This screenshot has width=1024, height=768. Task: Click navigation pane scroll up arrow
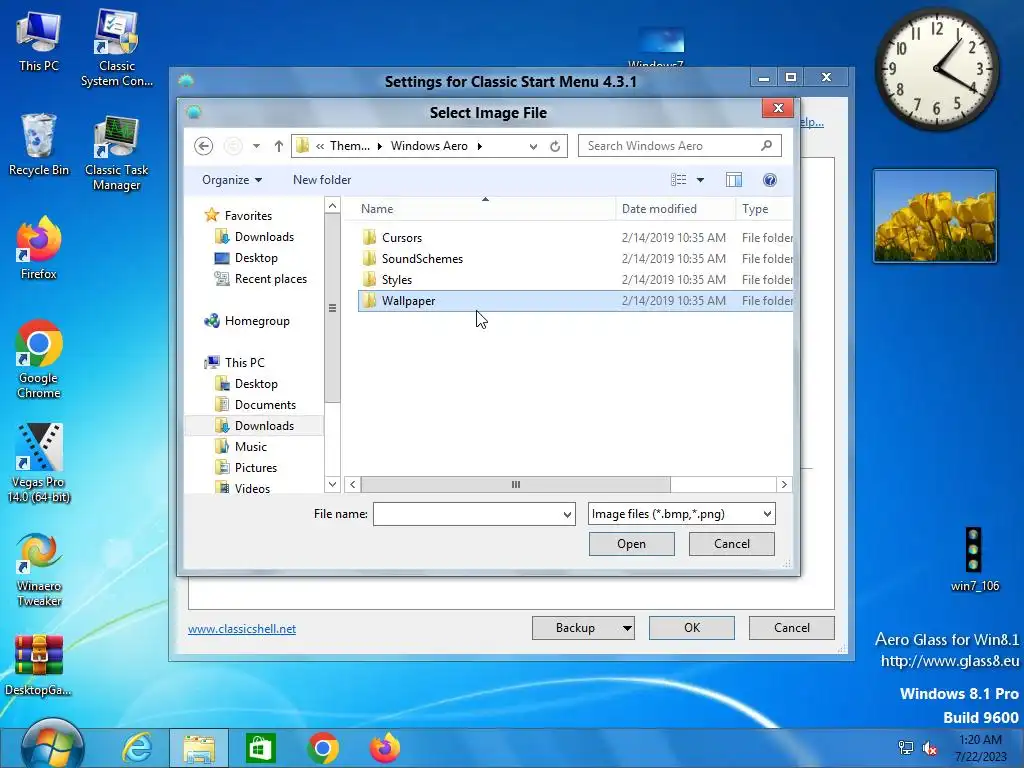tap(332, 206)
